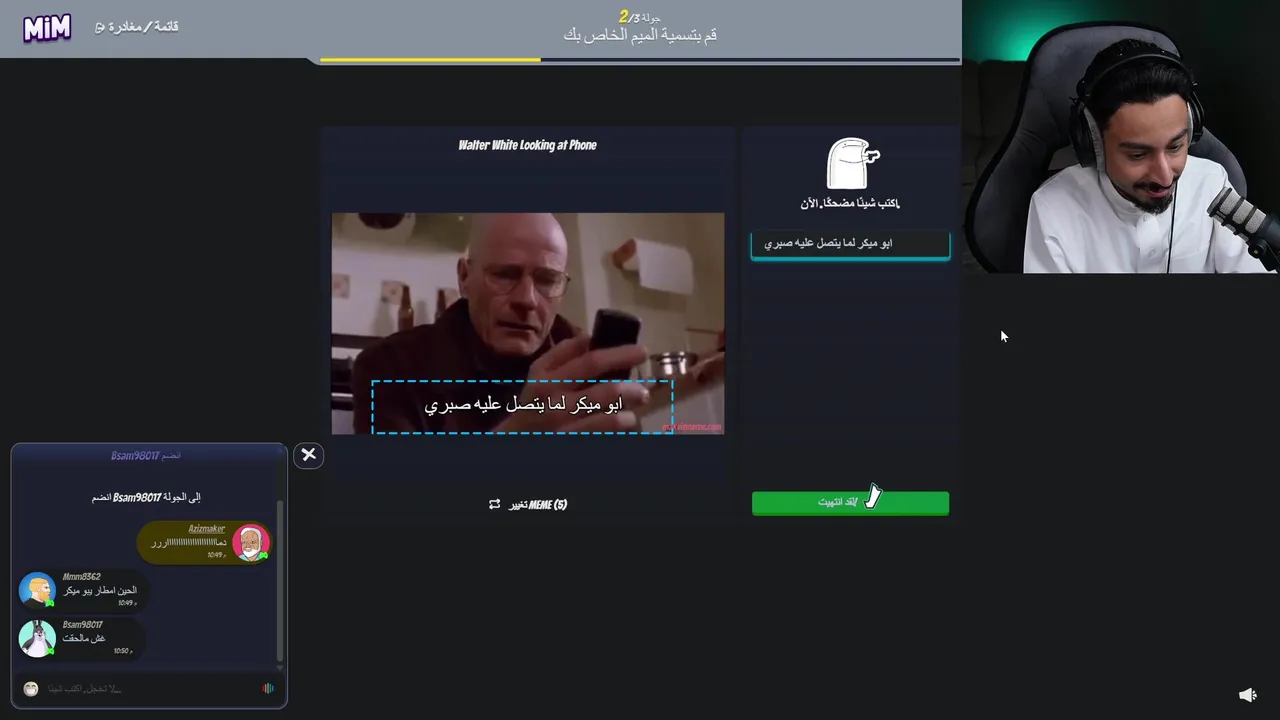Viewport: 1280px width, 720px height.
Task: Click the meme title Walter White Looking at Phone
Action: click(527, 145)
